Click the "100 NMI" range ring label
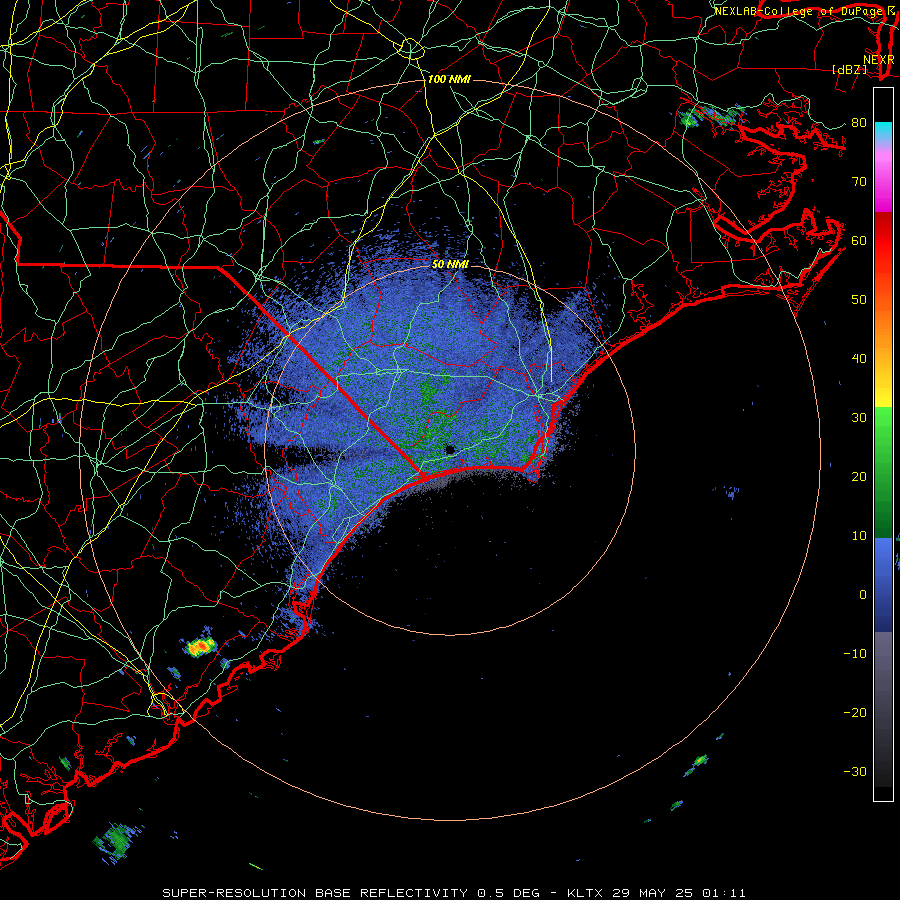 (449, 79)
